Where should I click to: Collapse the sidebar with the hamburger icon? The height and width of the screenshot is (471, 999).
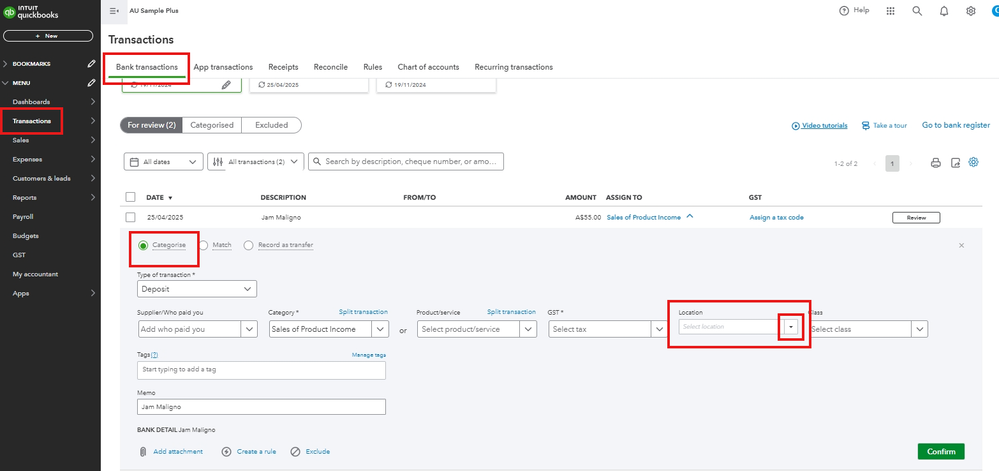click(114, 11)
